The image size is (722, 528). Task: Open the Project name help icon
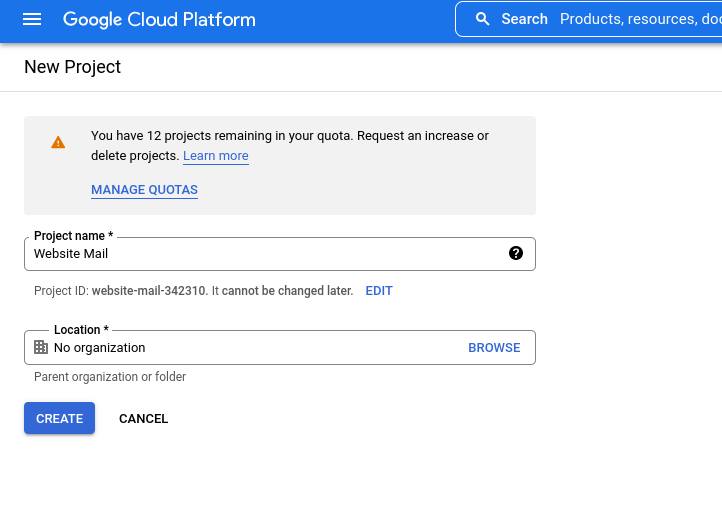tap(516, 253)
